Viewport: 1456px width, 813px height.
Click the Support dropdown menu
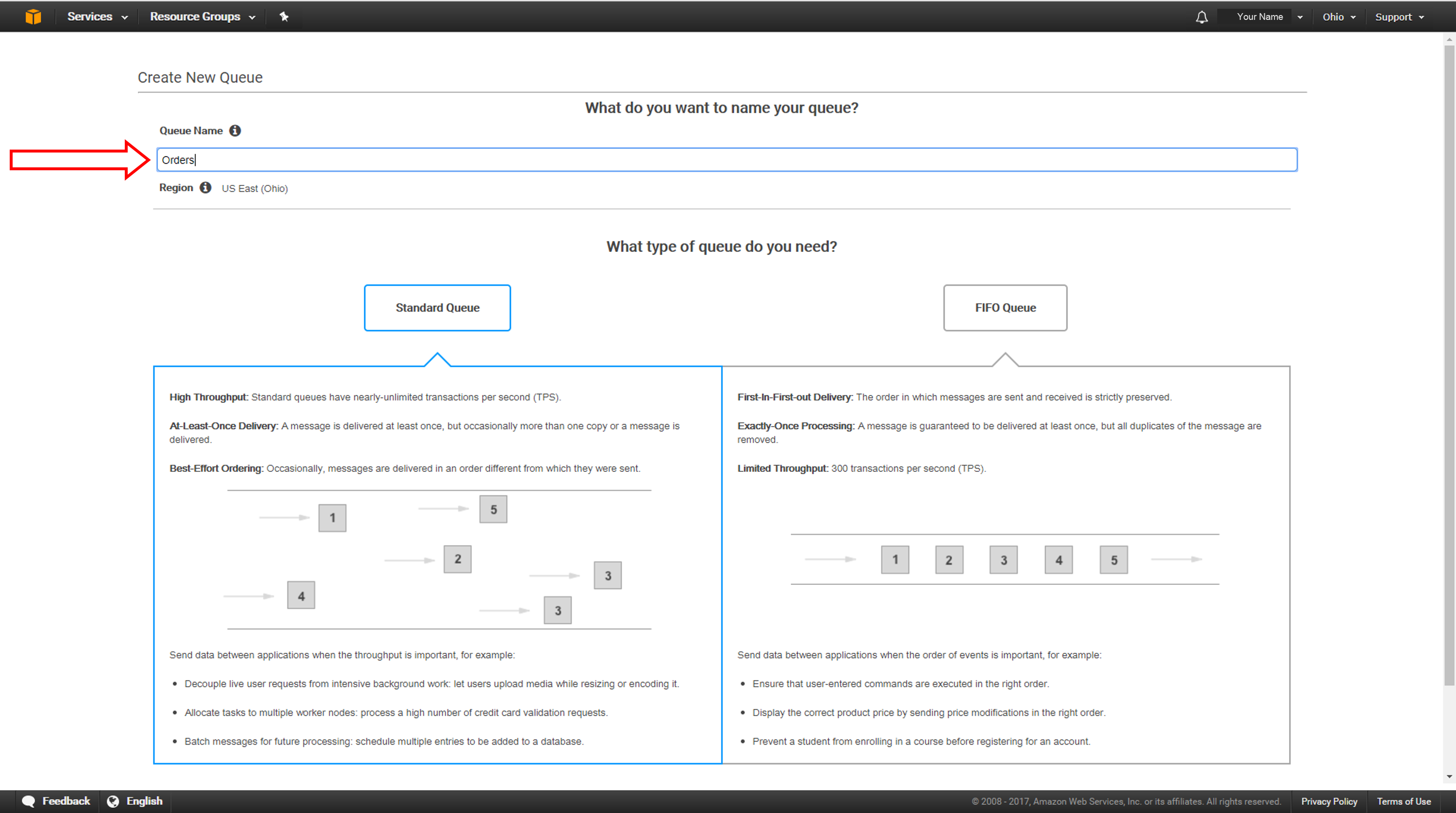pos(1400,17)
